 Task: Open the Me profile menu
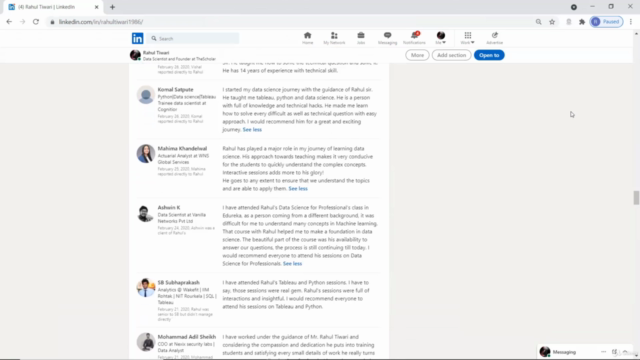tap(440, 38)
